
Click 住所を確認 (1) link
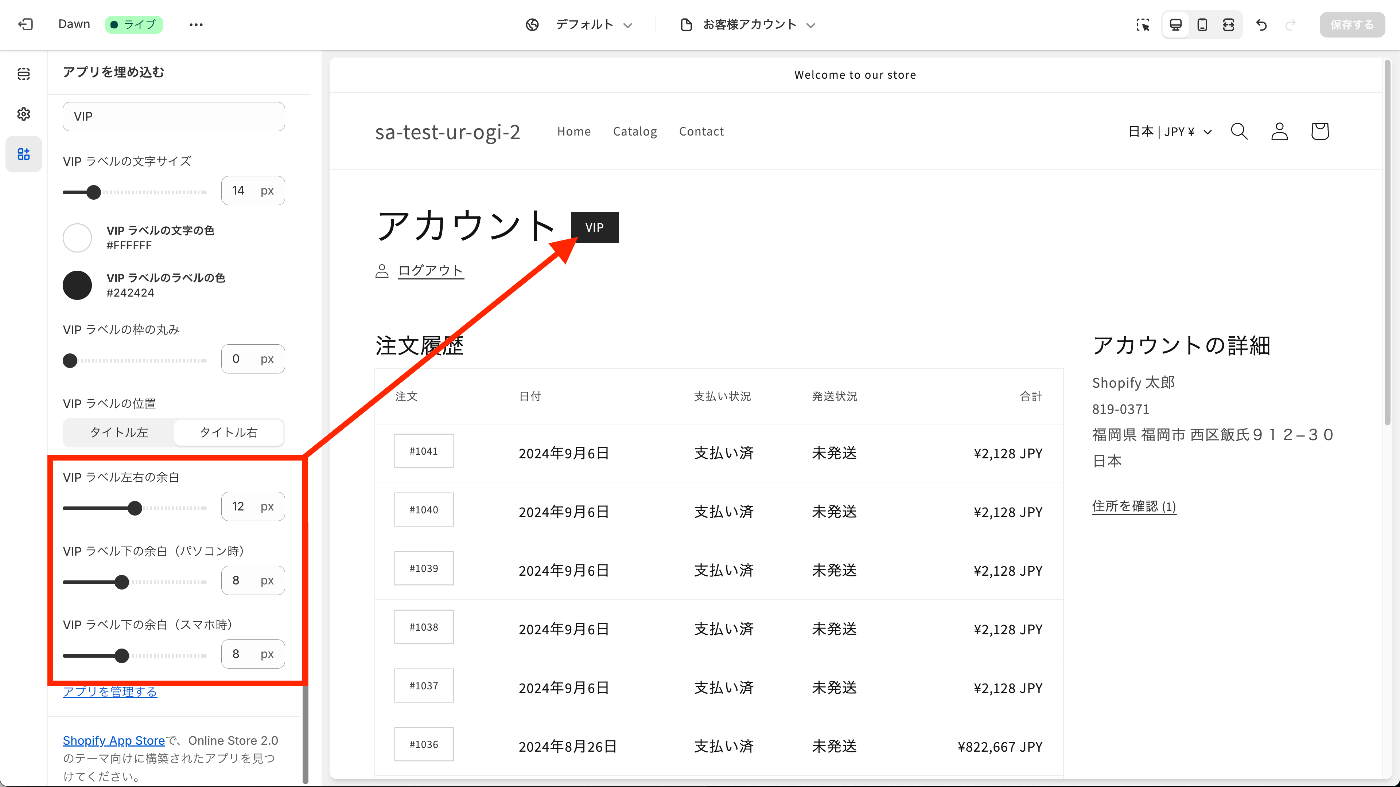(1134, 507)
